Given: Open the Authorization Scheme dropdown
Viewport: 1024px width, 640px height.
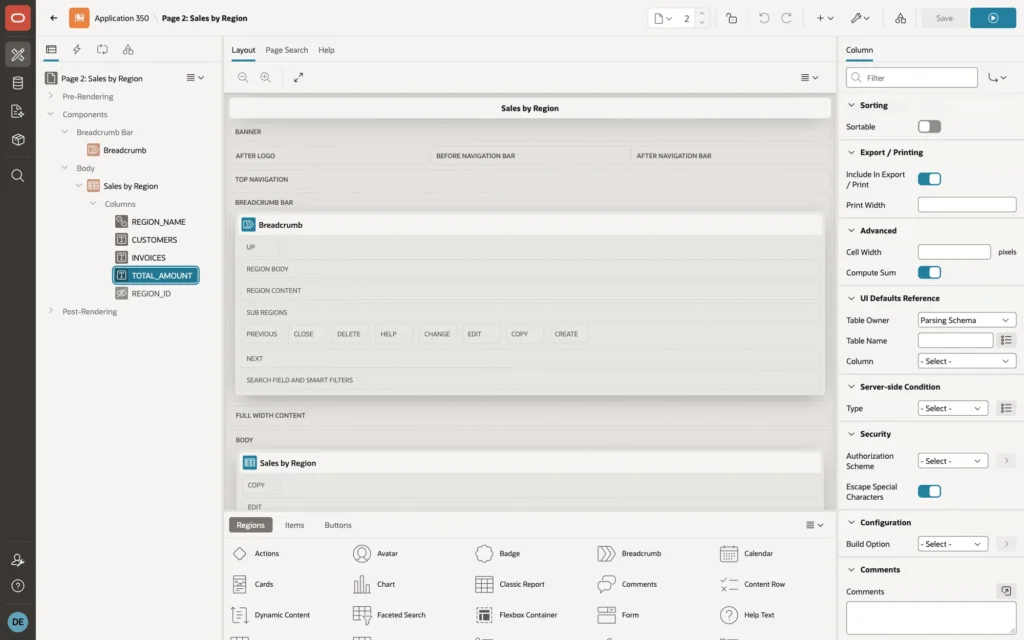Looking at the screenshot, I should point(952,461).
